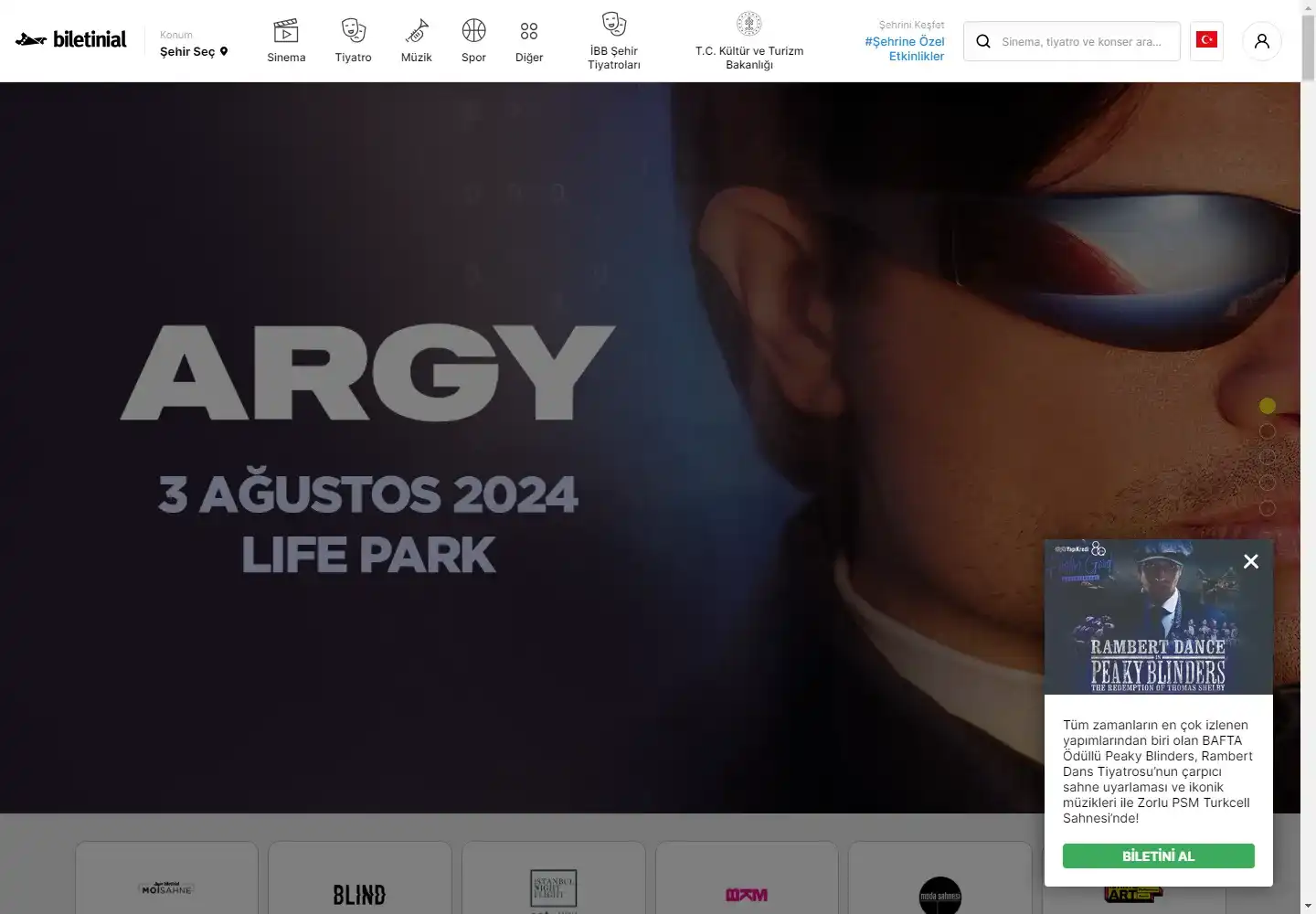Open the Moda Sahnesi venue card

(x=940, y=878)
